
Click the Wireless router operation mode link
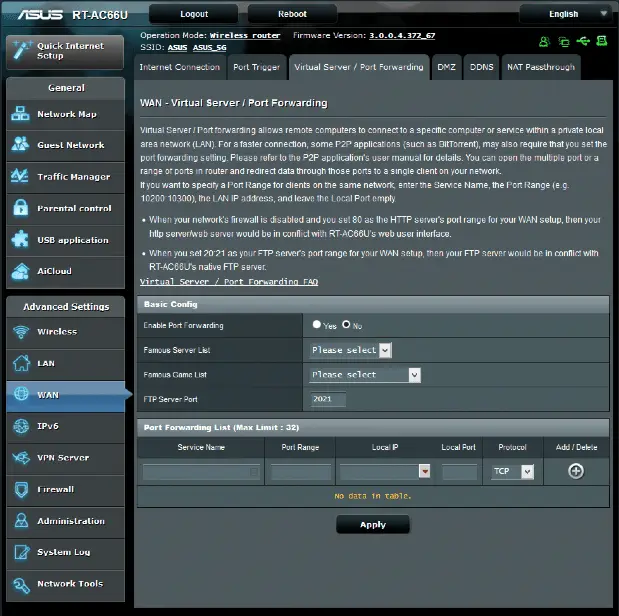[245, 36]
